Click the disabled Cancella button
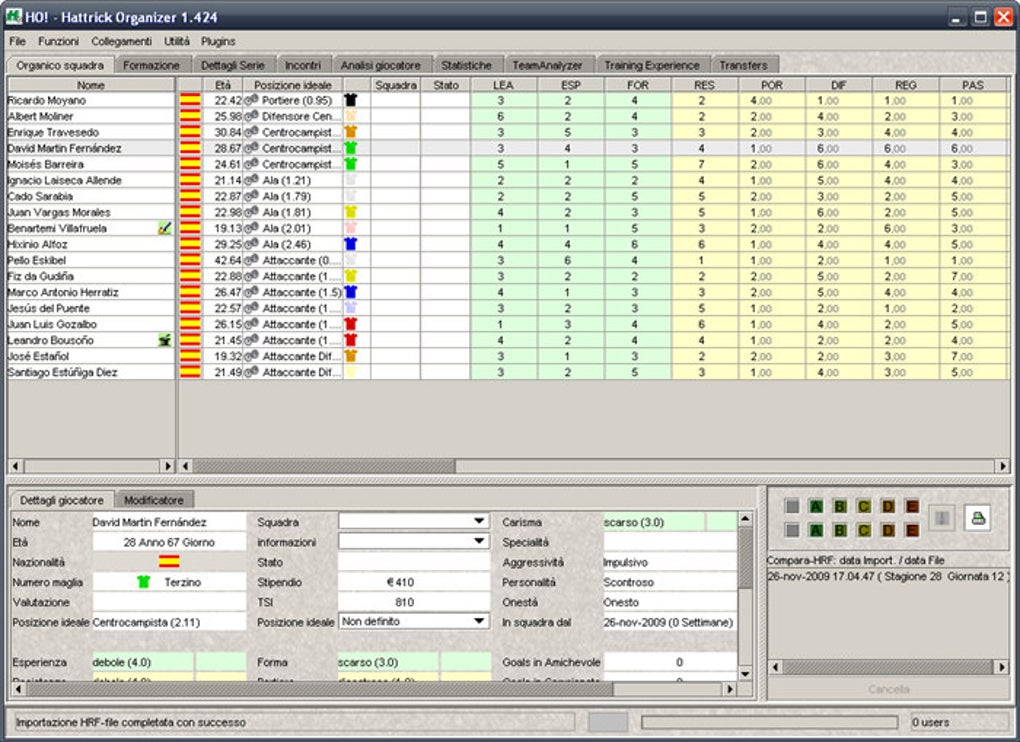Viewport: 1020px width, 742px height. coord(889,689)
